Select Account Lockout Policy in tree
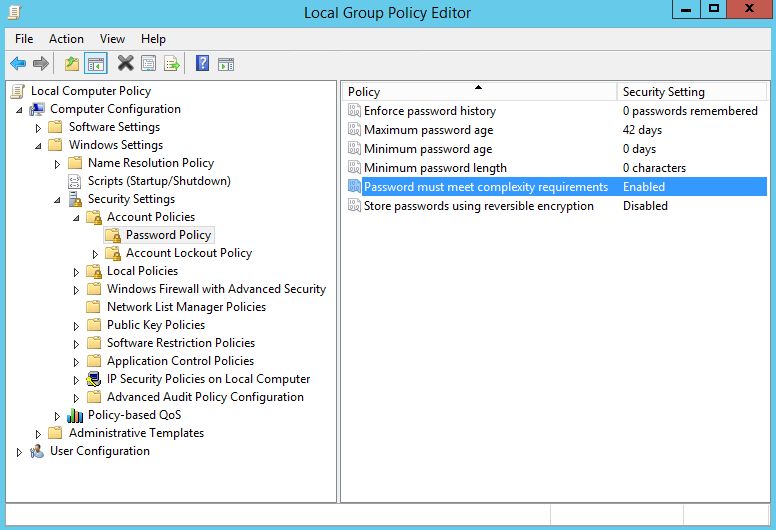This screenshot has width=776, height=530. tap(188, 253)
